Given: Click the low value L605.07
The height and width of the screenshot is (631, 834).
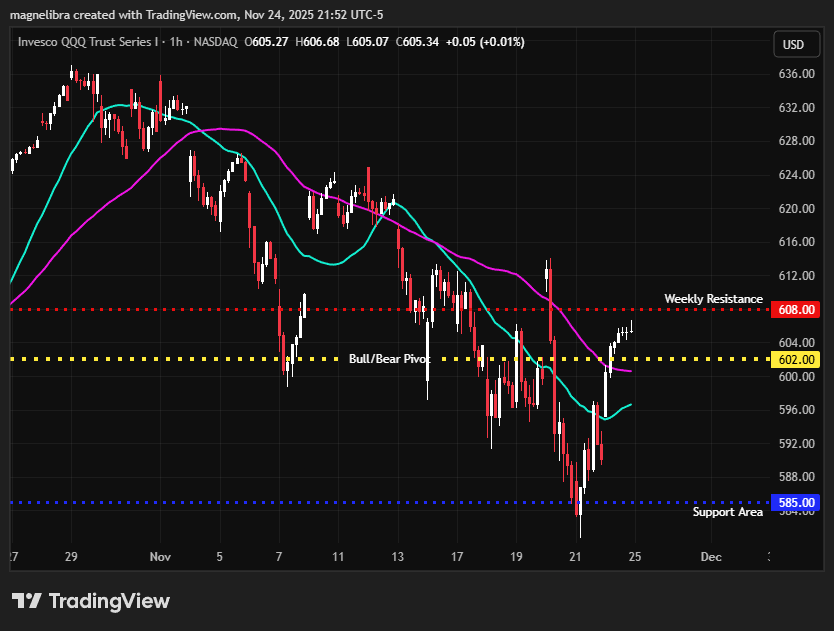Looking at the screenshot, I should pos(368,42).
